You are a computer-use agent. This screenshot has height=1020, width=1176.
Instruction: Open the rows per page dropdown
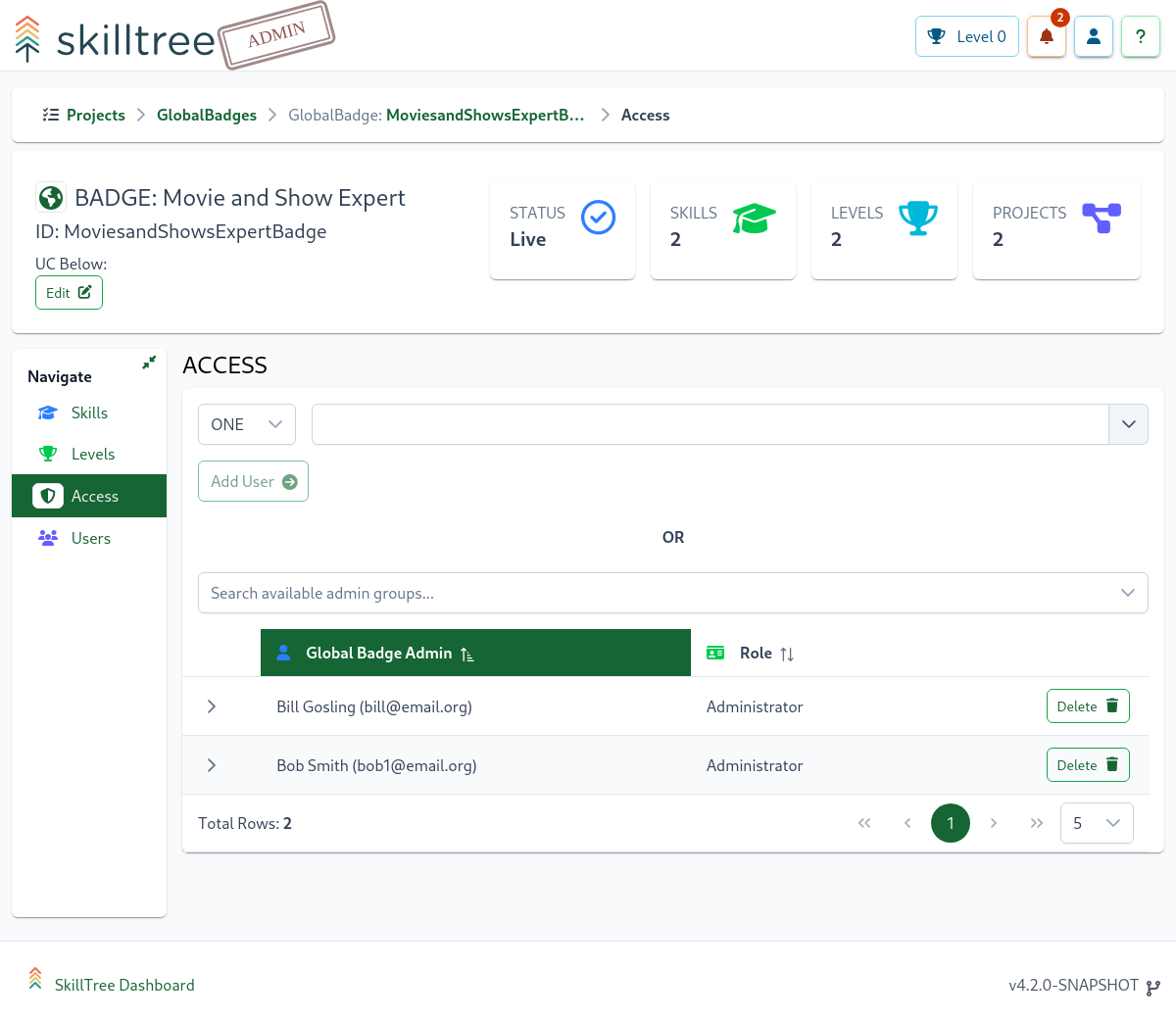click(1096, 823)
